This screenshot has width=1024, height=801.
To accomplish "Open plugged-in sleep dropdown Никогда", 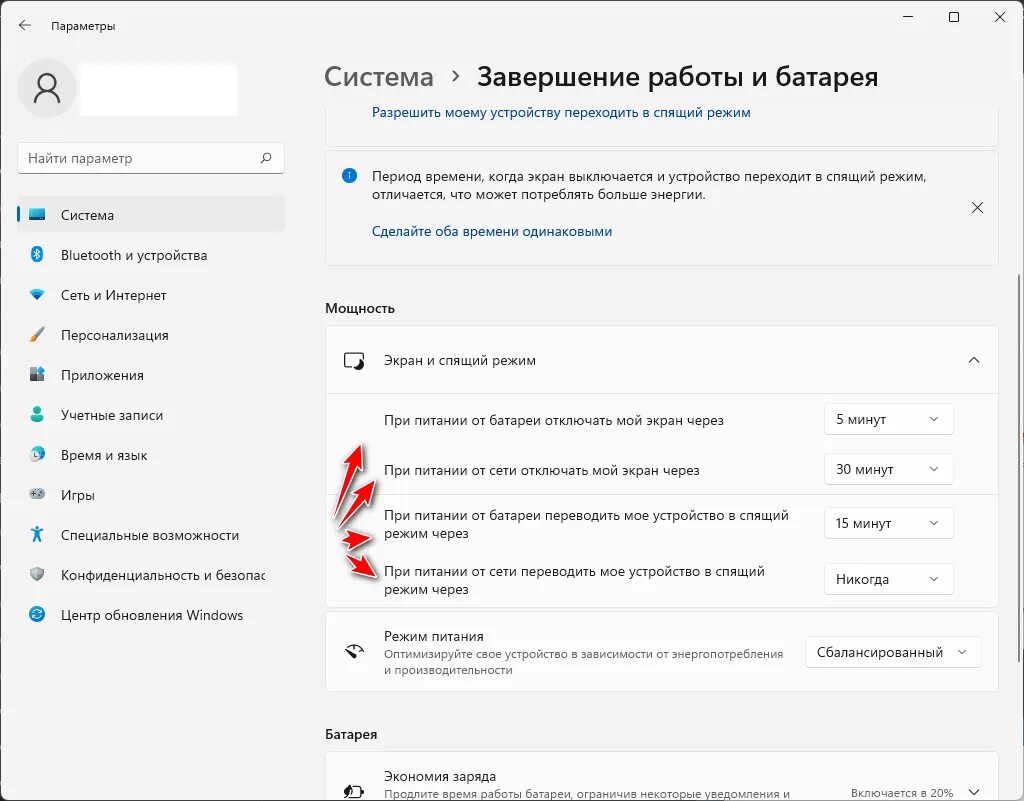I will click(x=888, y=580).
